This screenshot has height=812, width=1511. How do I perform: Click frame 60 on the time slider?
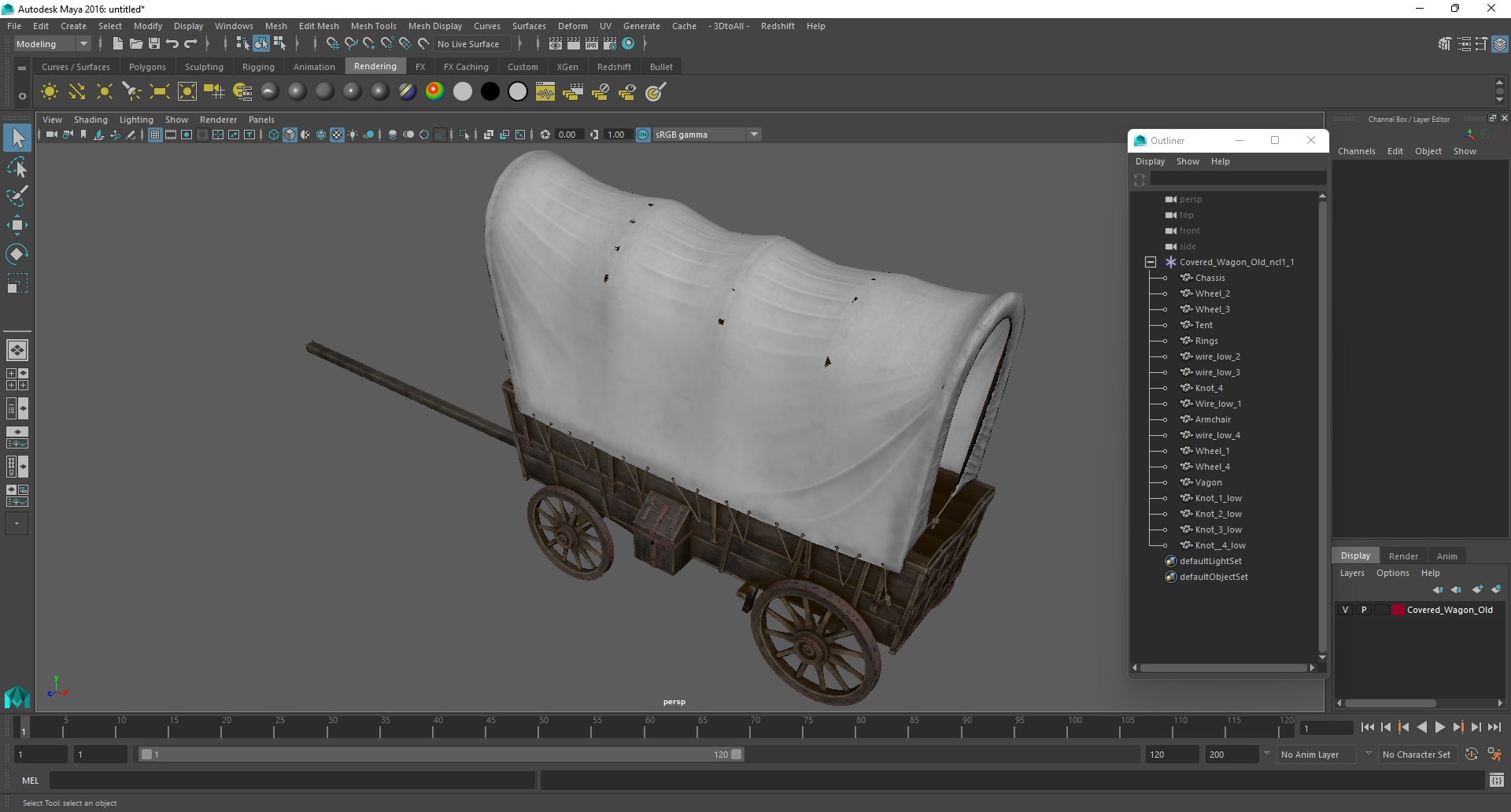[649, 728]
